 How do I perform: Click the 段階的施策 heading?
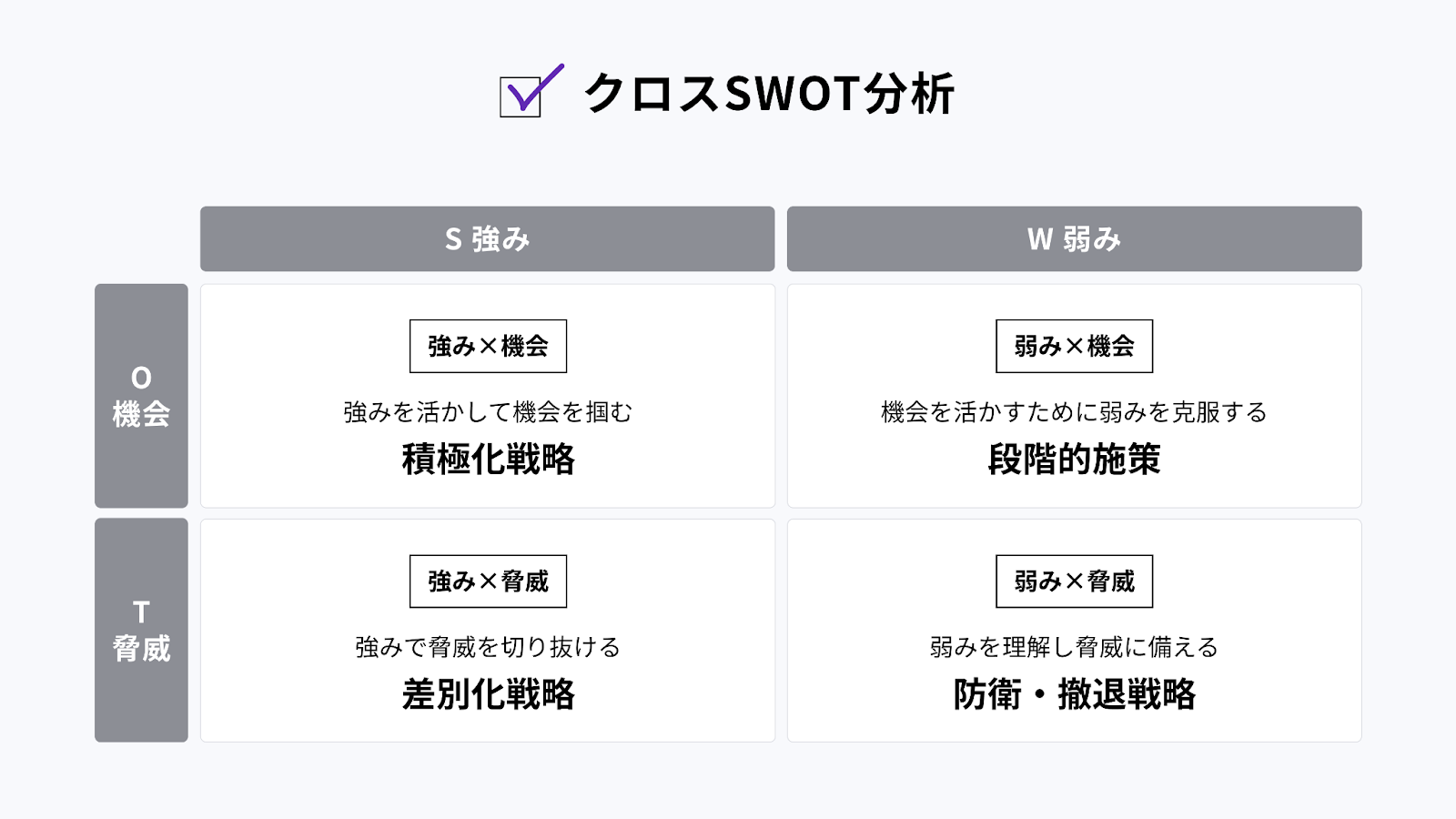point(1074,460)
